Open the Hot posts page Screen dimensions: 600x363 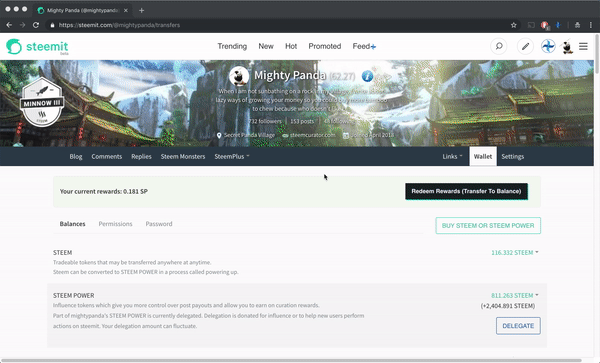[x=291, y=46]
